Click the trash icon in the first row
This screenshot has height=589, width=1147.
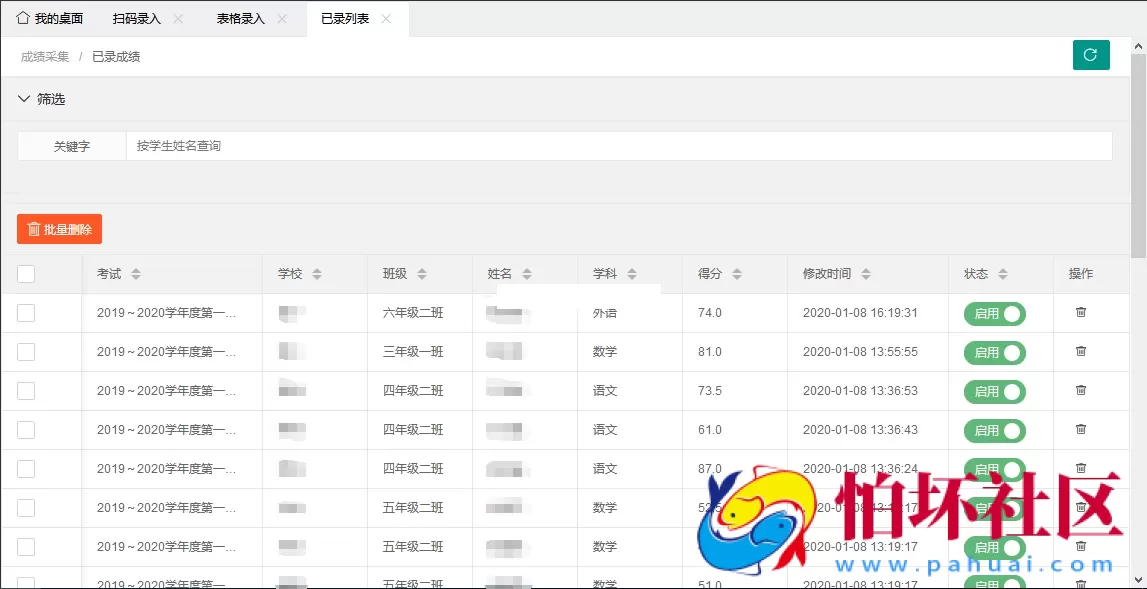[x=1080, y=313]
